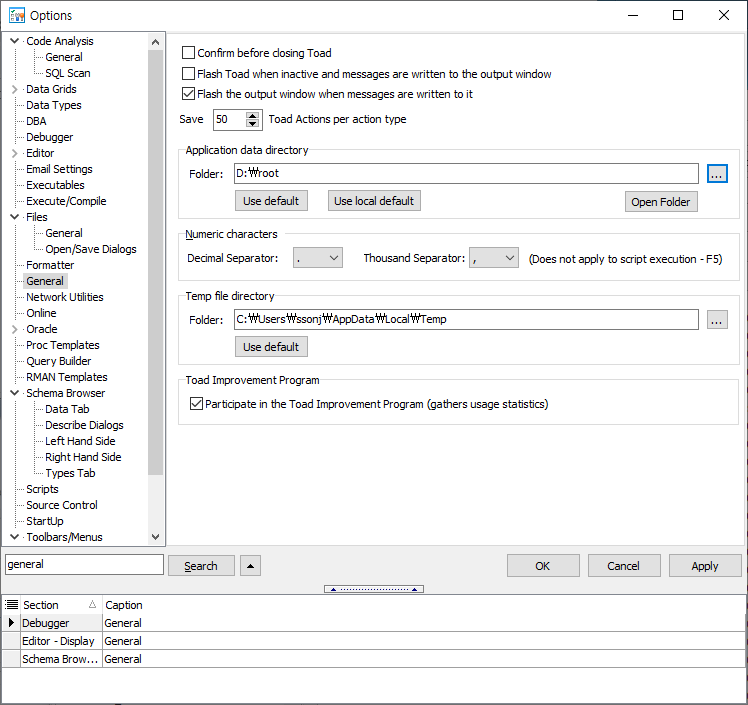Viewport: 748px width, 705px height.
Task: Click the Temp file Folder path field
Action: pyautogui.click(x=466, y=319)
